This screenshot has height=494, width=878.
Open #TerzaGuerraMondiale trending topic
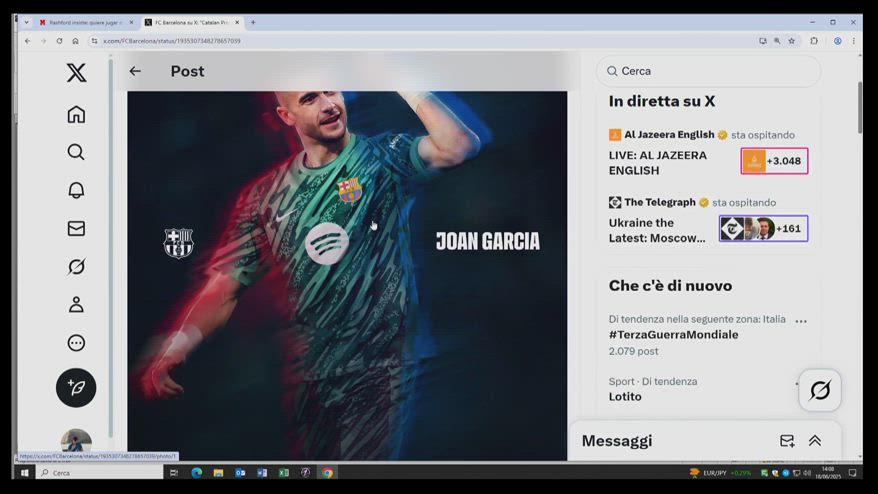pos(673,334)
